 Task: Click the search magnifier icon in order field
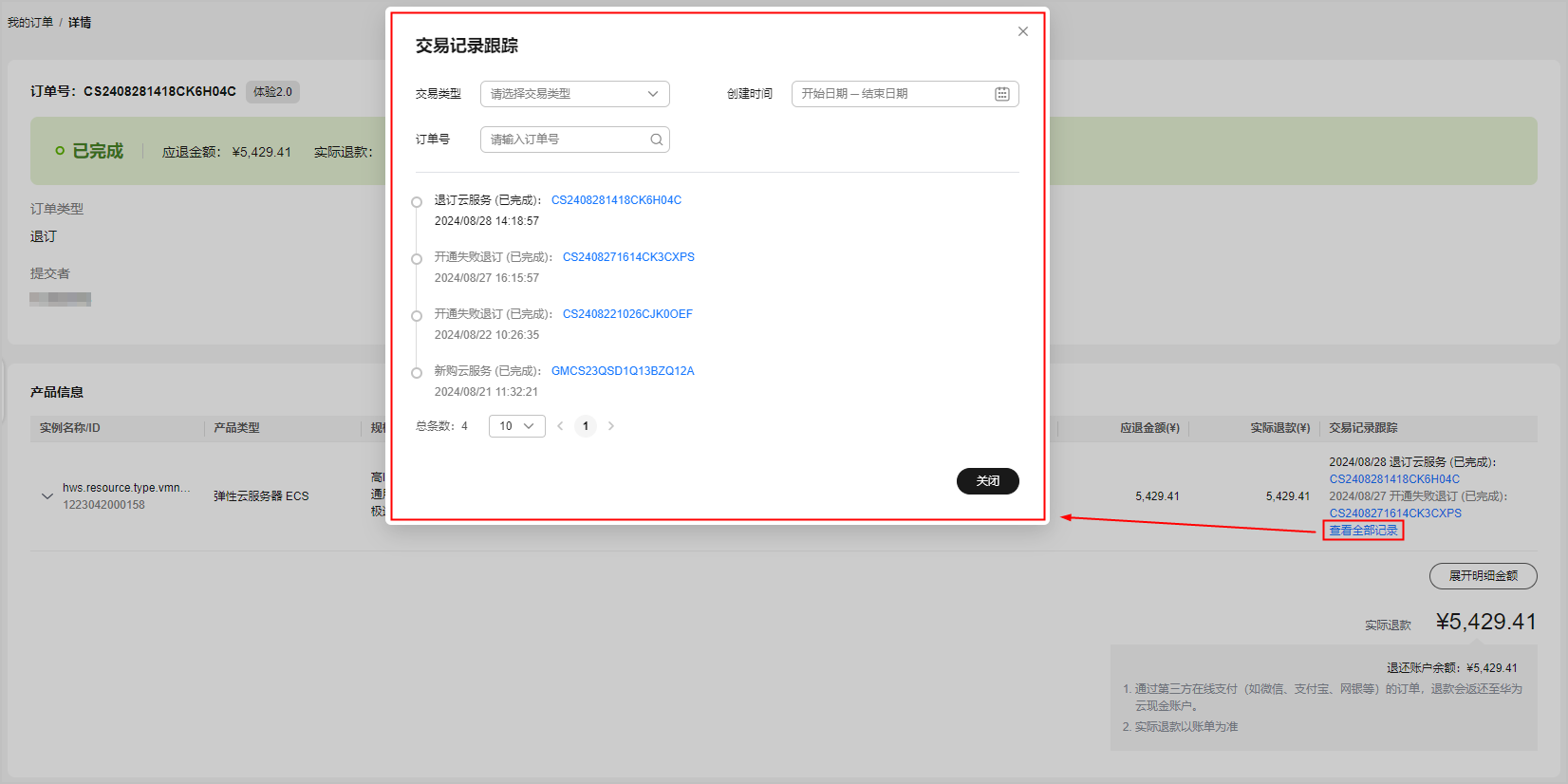coord(656,140)
